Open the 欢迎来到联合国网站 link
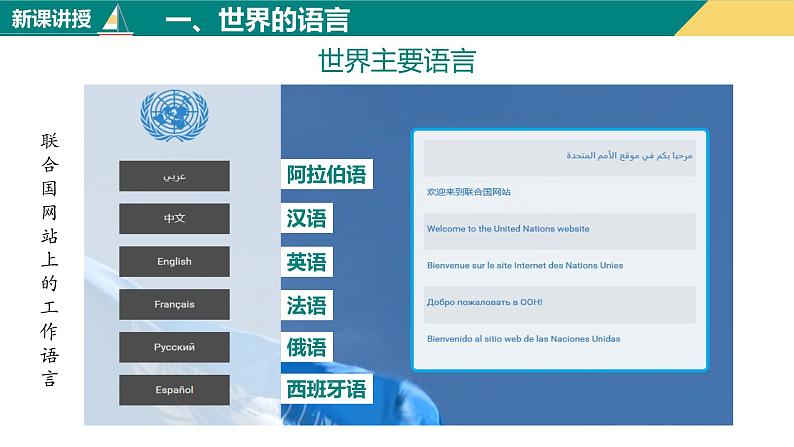This screenshot has height=447, width=794. [468, 192]
